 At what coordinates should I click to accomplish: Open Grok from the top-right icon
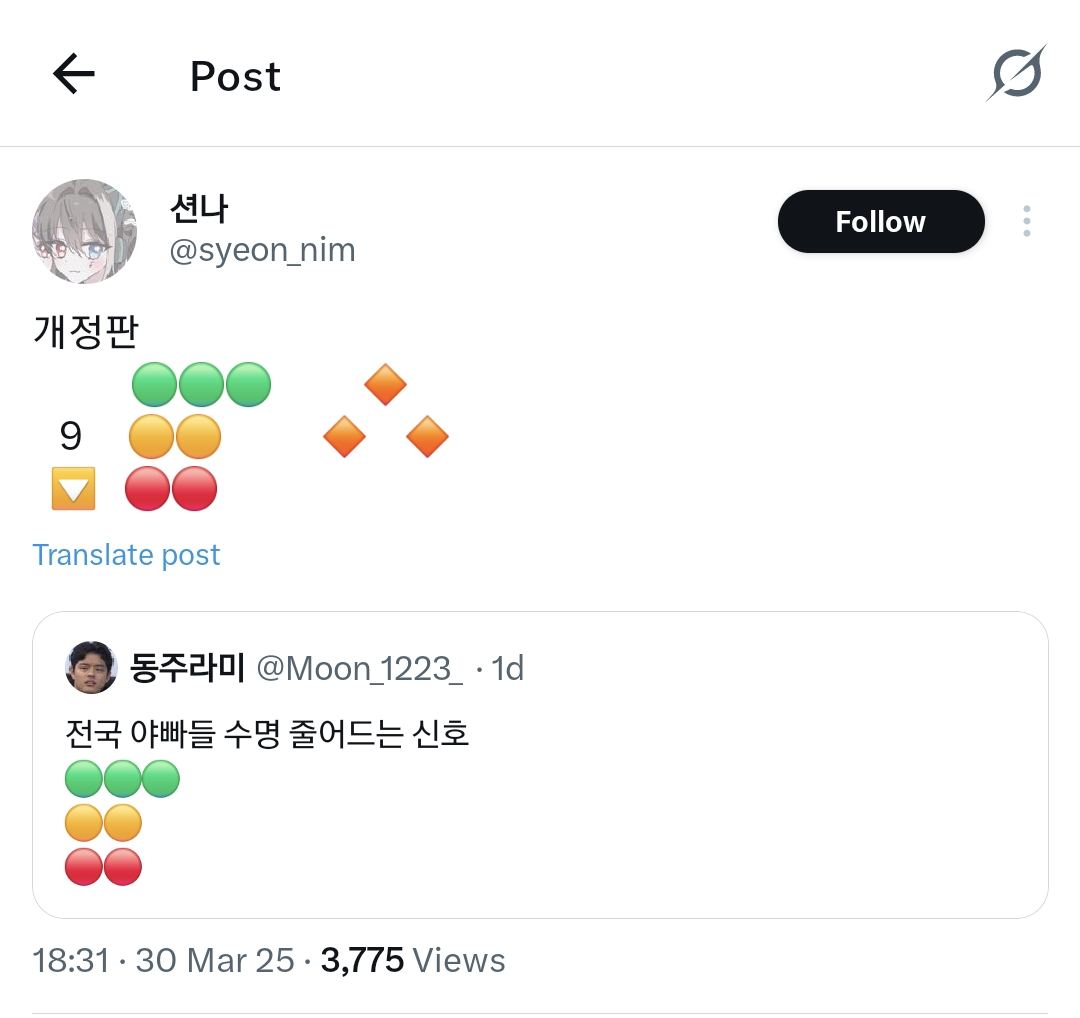click(x=1017, y=73)
